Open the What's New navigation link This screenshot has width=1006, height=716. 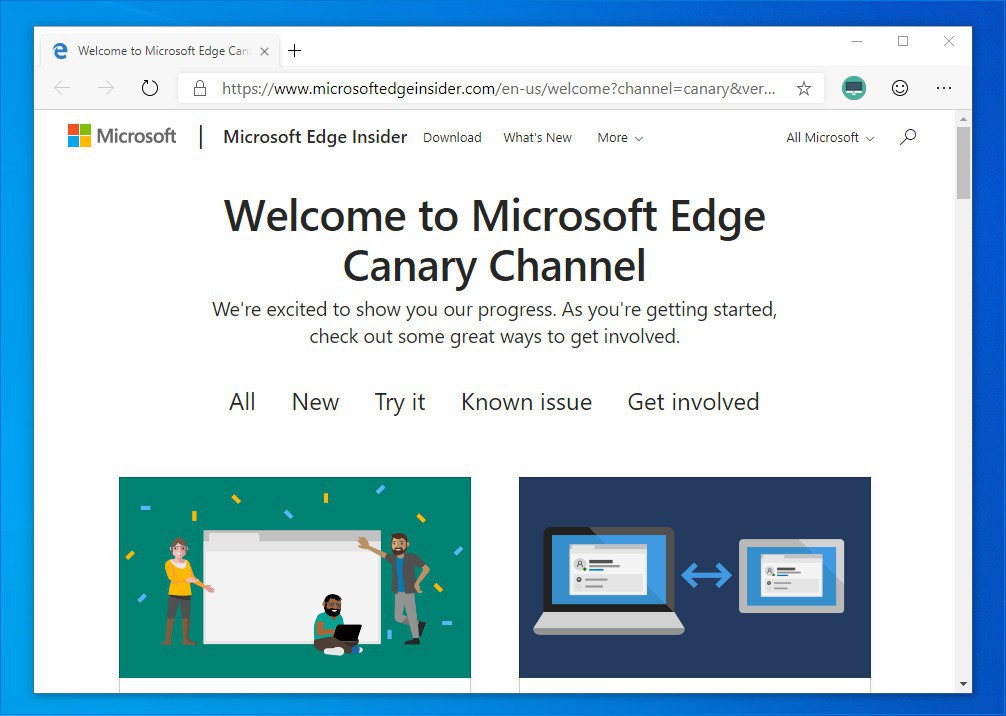coord(537,137)
